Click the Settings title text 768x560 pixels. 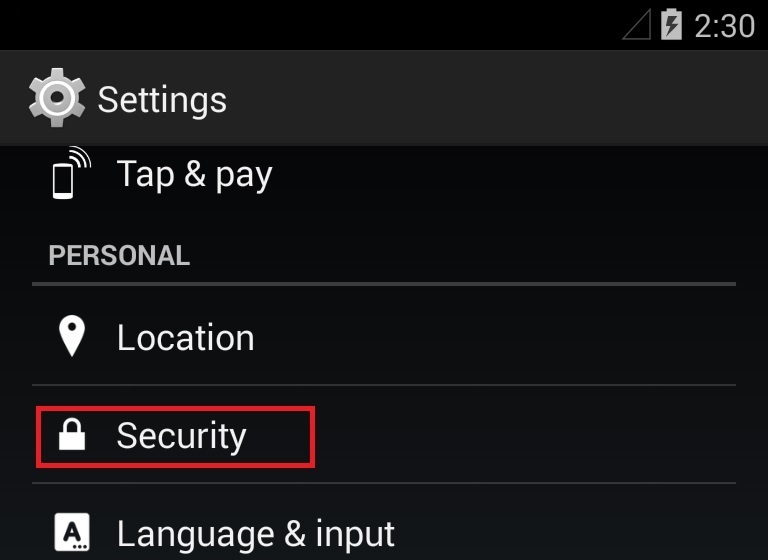click(162, 100)
